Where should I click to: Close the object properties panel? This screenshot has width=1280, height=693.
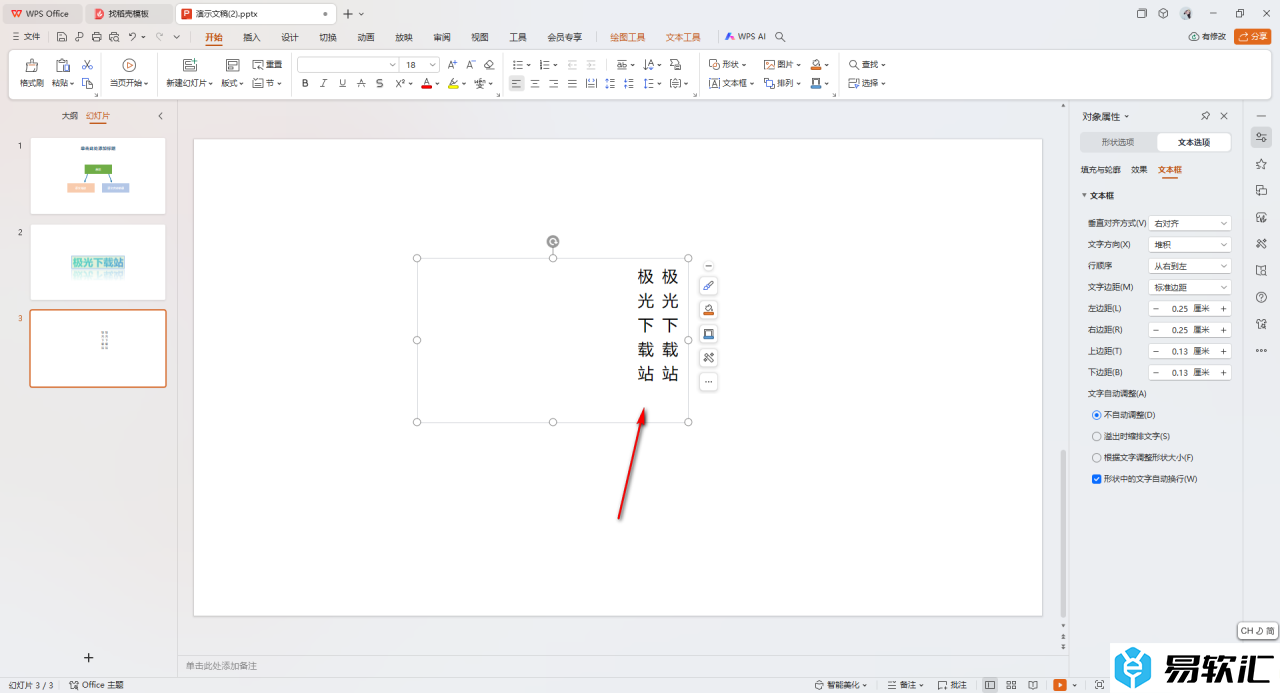pyautogui.click(x=1224, y=116)
